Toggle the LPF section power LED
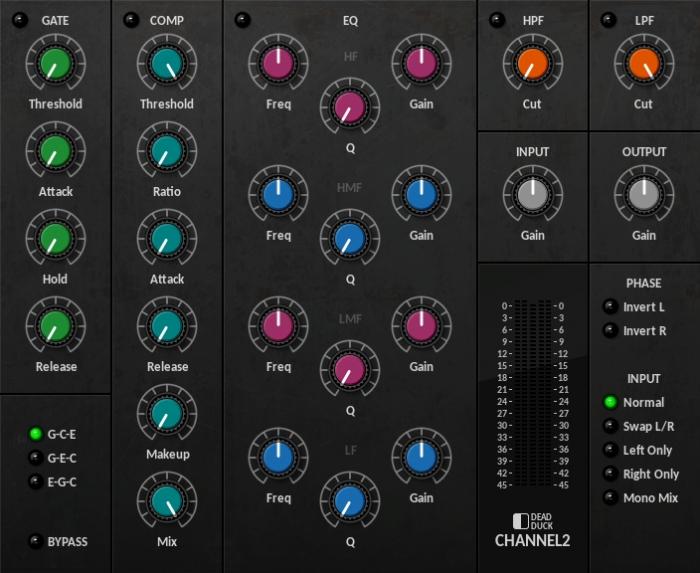Image resolution: width=700 pixels, height=573 pixels. coord(607,20)
